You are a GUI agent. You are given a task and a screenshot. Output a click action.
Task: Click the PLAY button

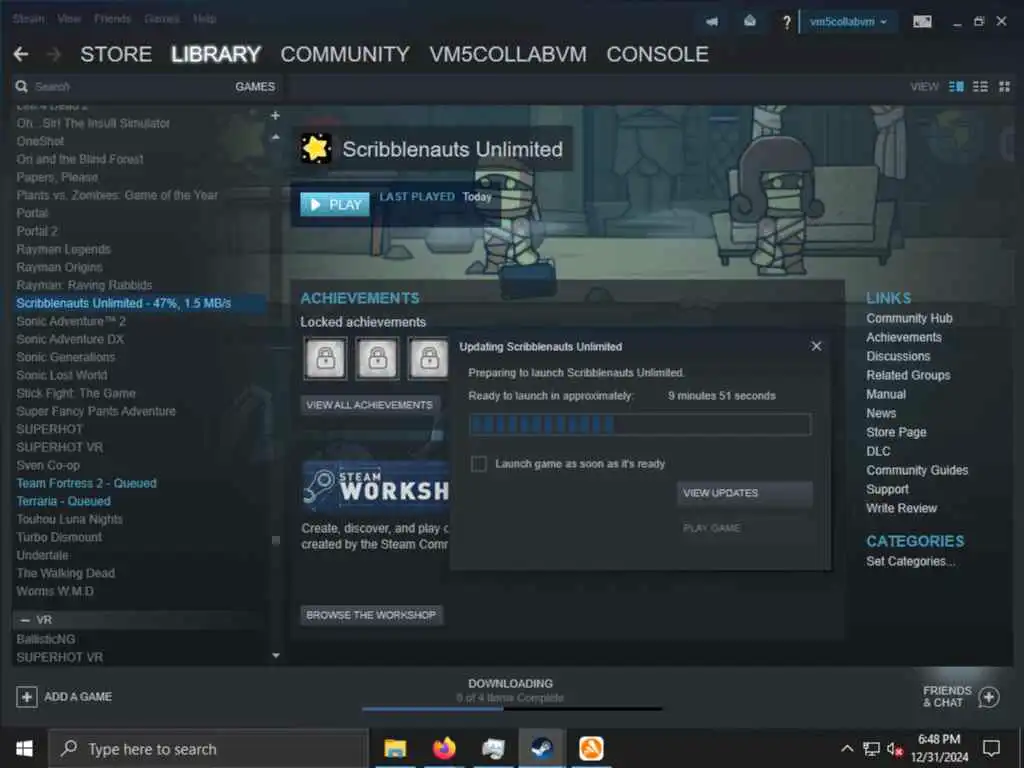coord(335,204)
